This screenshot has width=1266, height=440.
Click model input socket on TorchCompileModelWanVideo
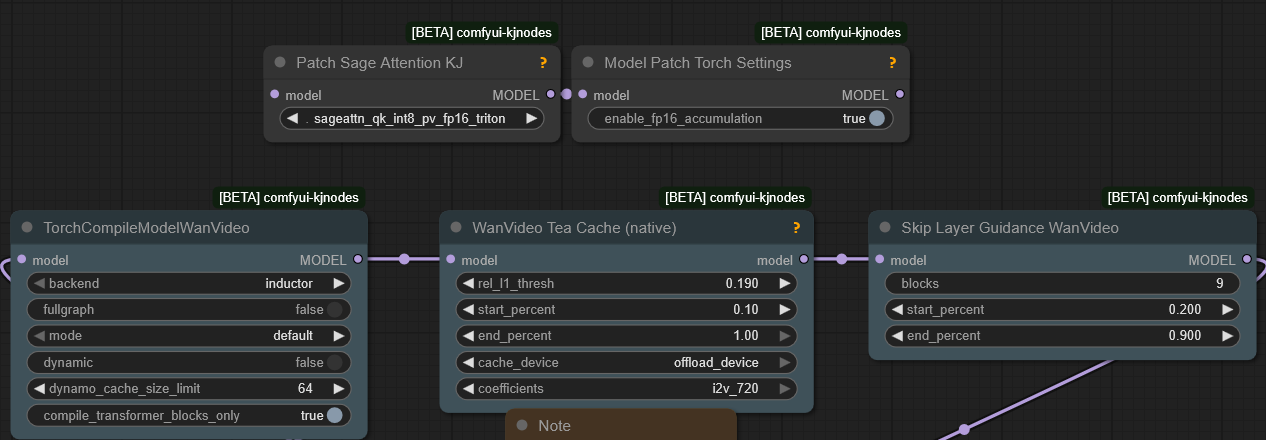(22, 260)
